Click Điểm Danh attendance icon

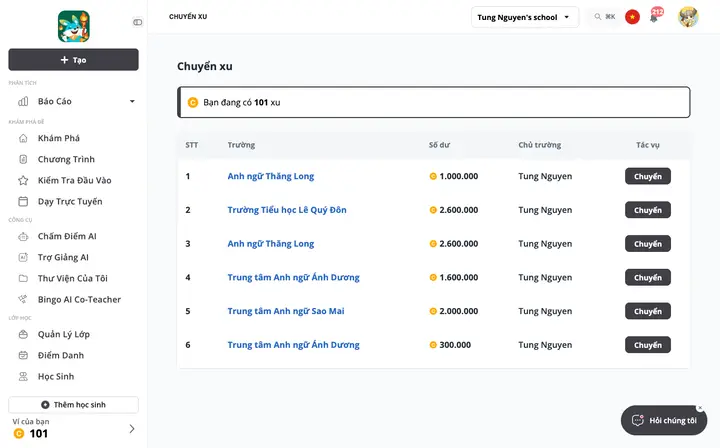pos(23,355)
